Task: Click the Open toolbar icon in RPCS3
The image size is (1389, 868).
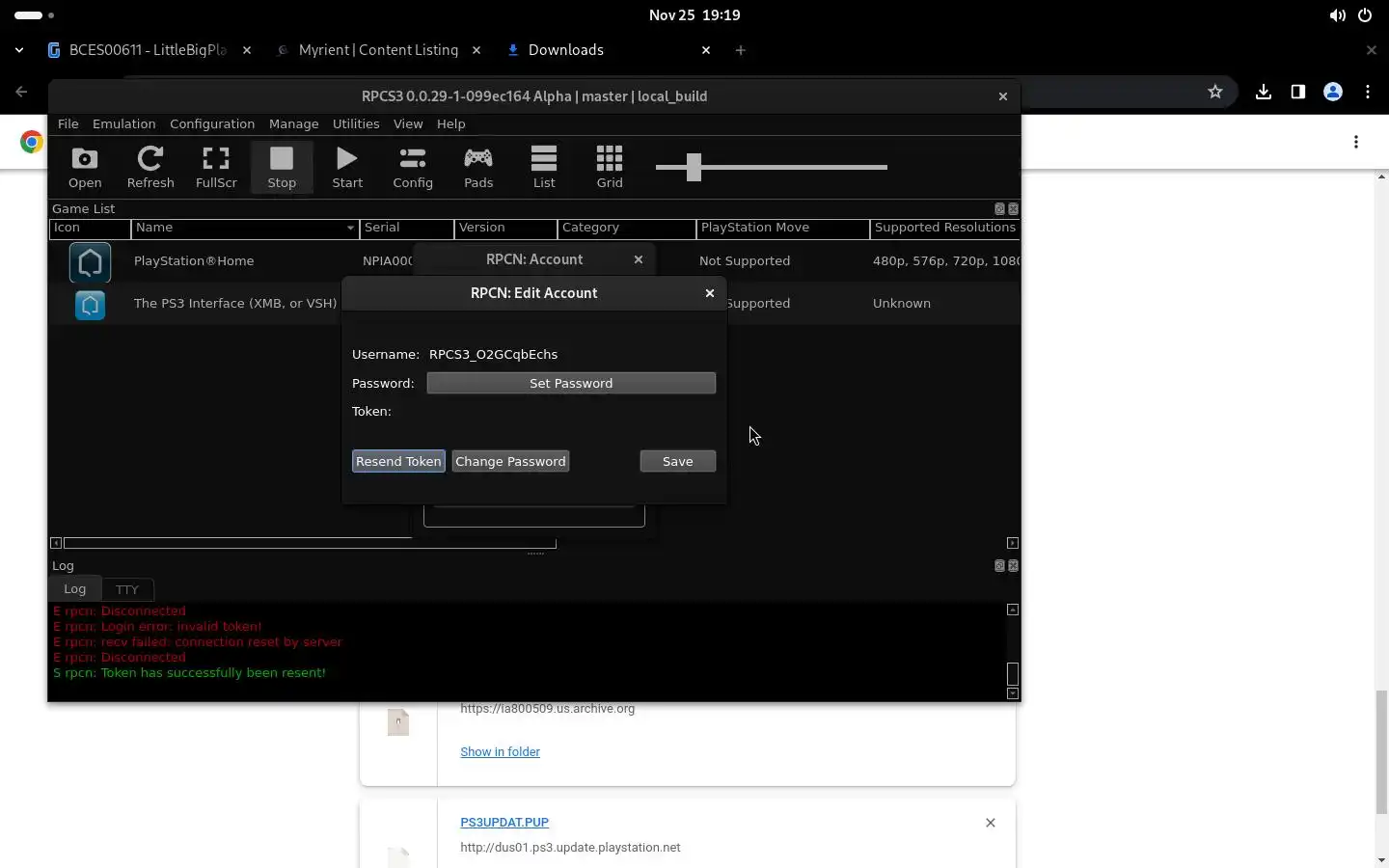Action: [x=85, y=167]
